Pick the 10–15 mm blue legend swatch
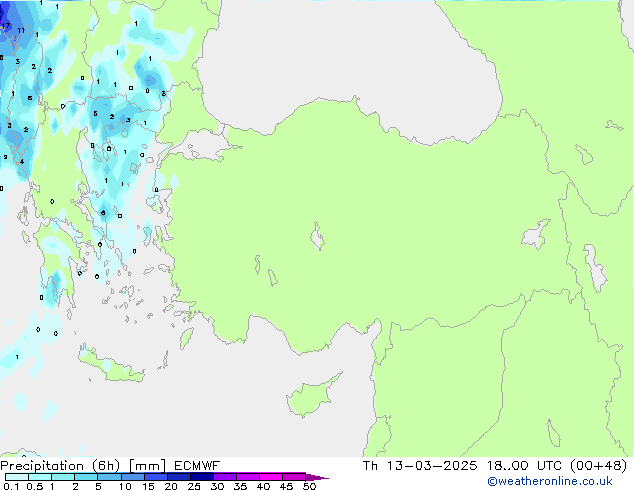The height and width of the screenshot is (490, 634). [132, 477]
